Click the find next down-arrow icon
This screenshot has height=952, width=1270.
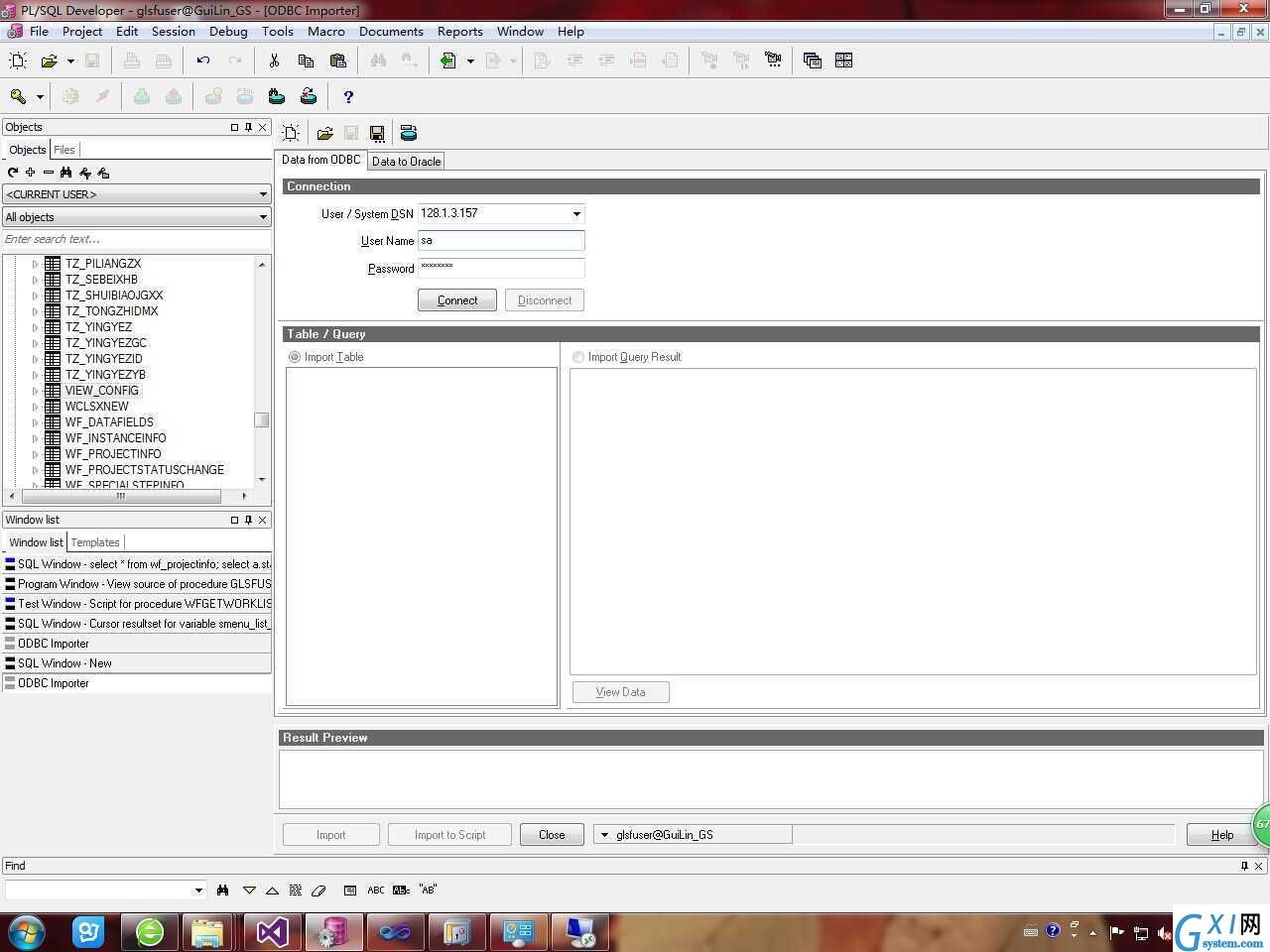pyautogui.click(x=249, y=891)
